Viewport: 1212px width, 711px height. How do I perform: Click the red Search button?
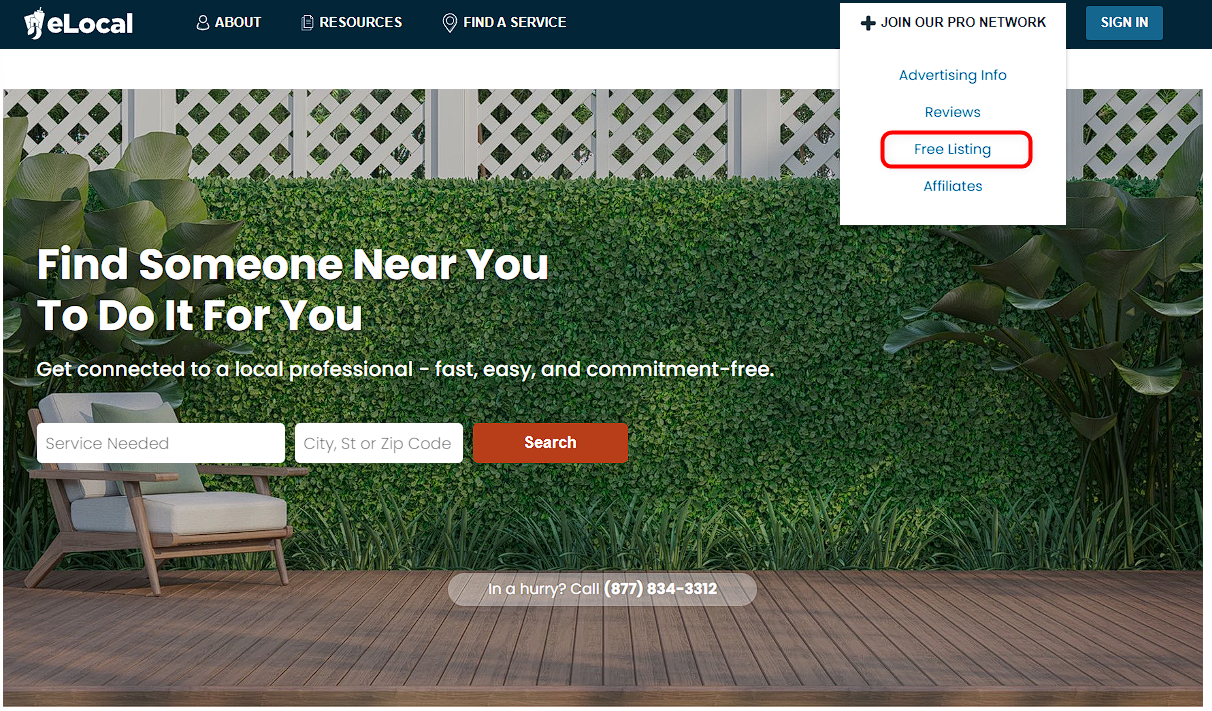coord(550,443)
